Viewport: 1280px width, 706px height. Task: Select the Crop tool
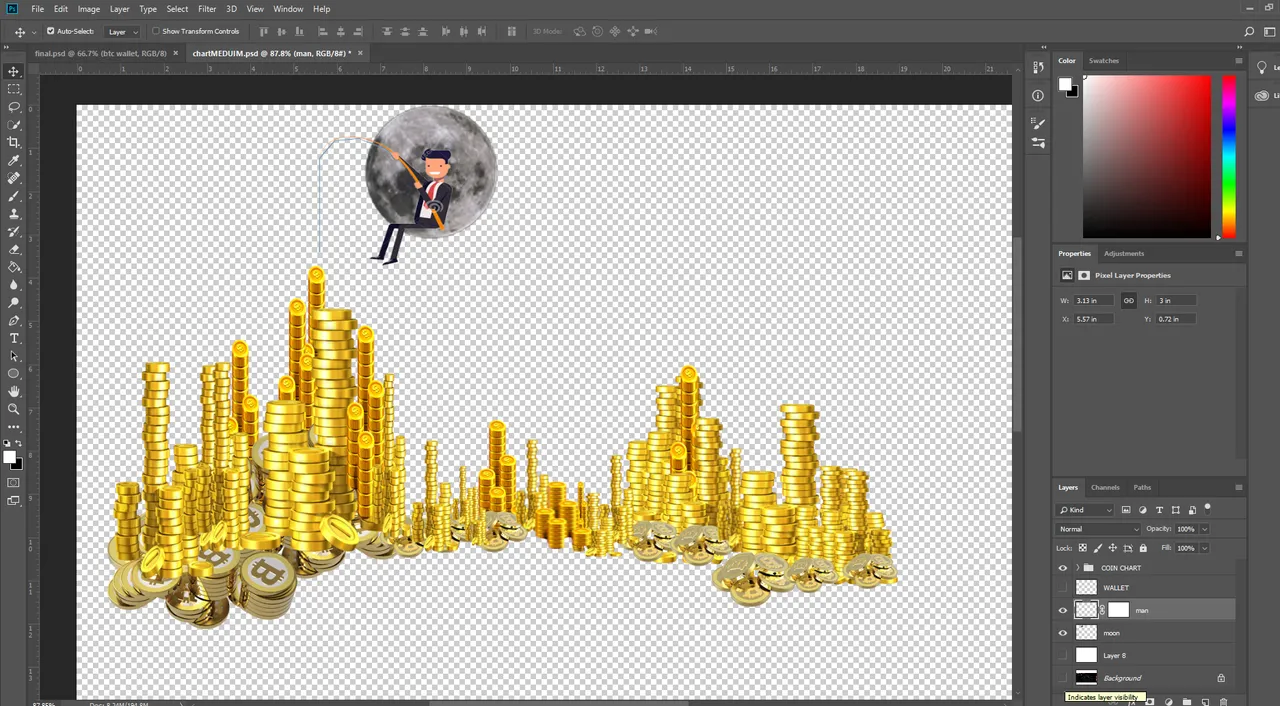[14, 142]
